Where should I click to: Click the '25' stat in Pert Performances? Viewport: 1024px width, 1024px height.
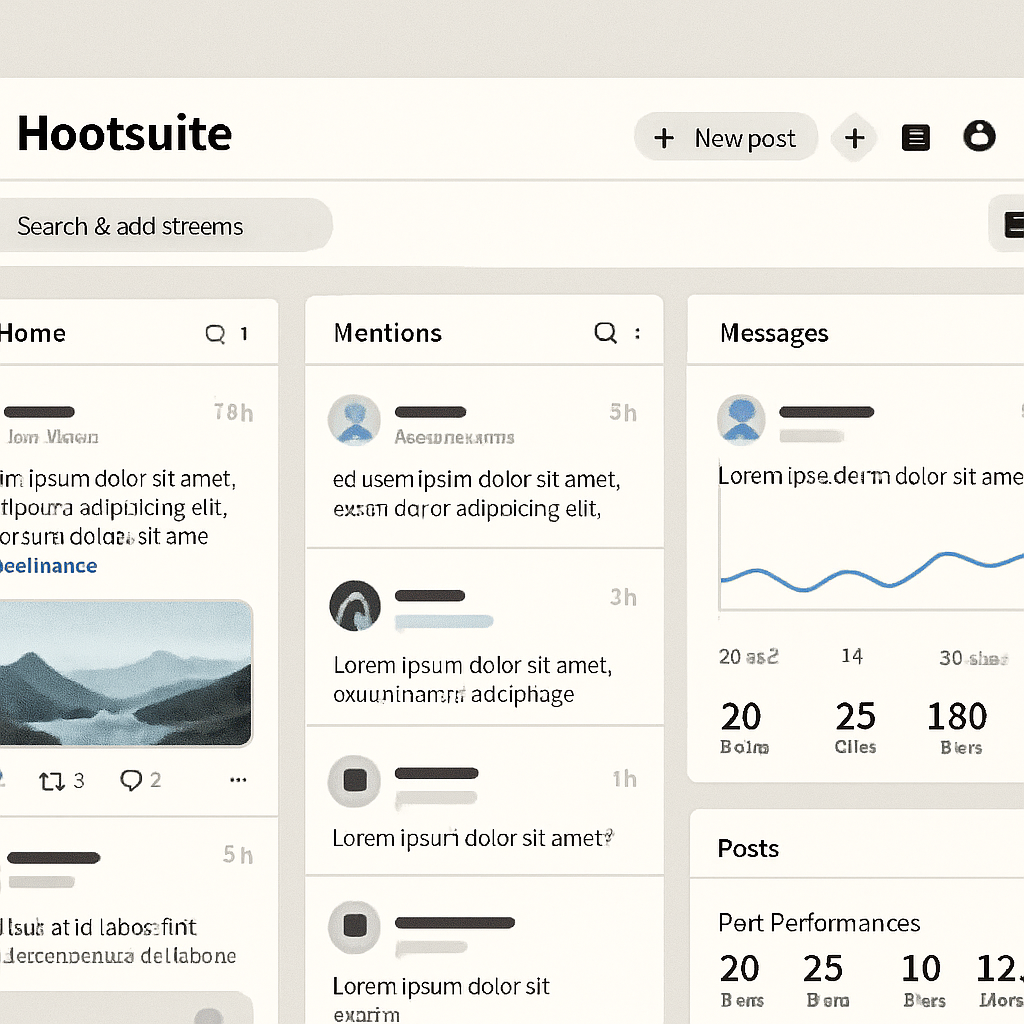tap(823, 968)
